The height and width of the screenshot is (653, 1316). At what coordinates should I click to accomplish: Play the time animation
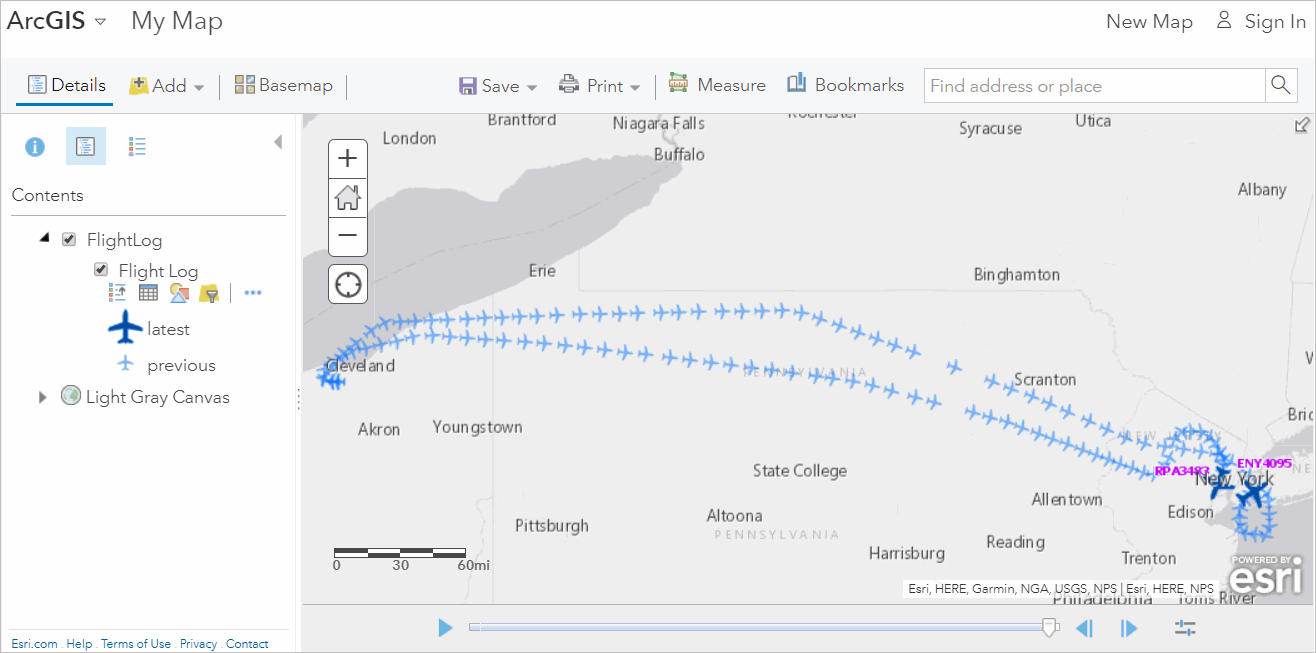pos(445,628)
